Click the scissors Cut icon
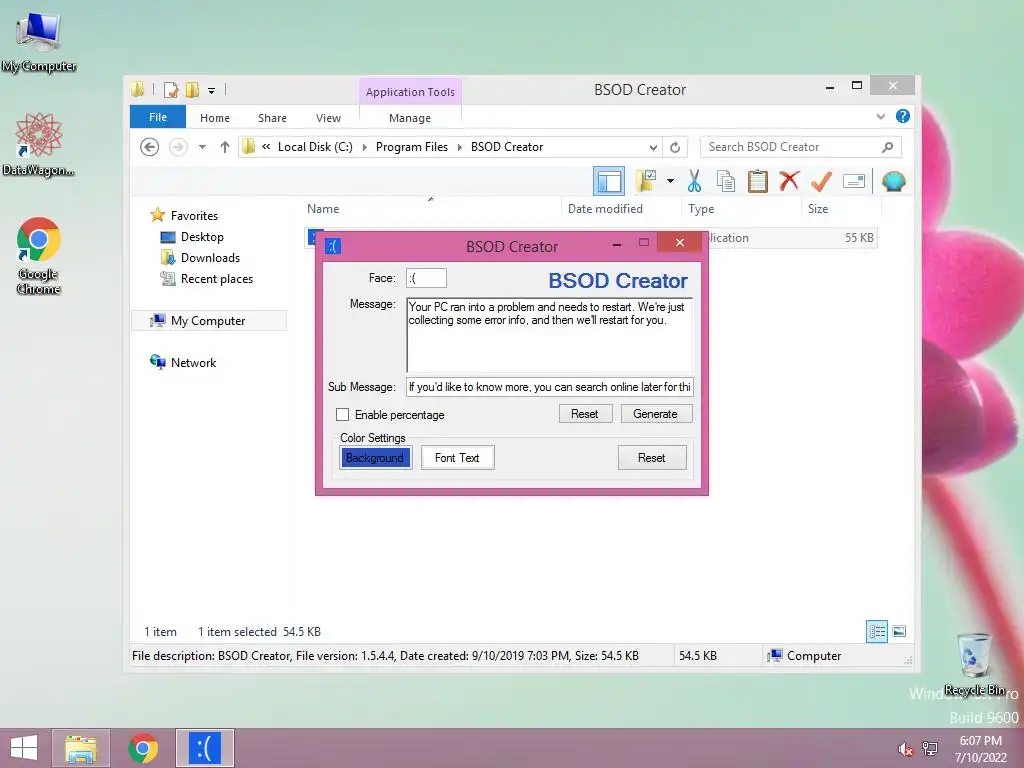Viewport: 1024px width, 768px height. tap(694, 181)
